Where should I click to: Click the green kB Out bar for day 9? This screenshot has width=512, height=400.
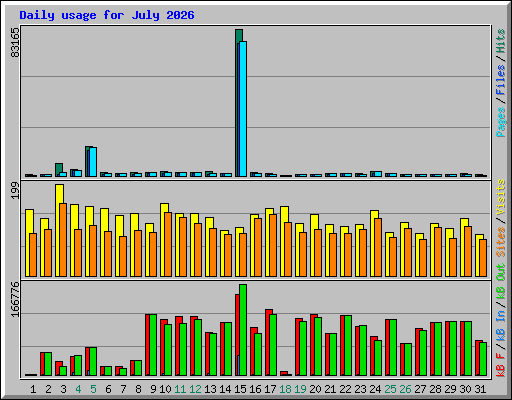[x=153, y=345]
